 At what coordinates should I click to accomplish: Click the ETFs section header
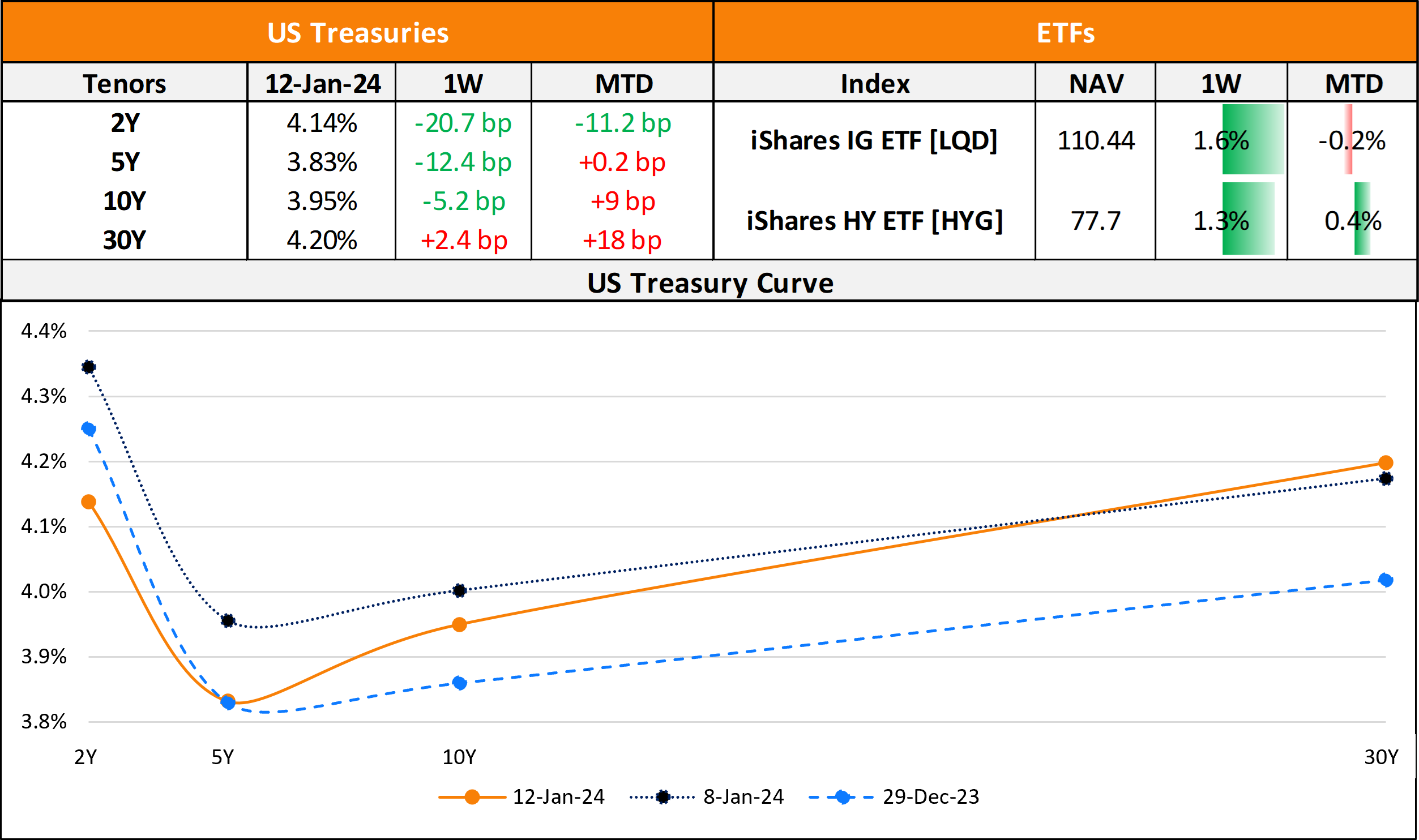[1065, 32]
